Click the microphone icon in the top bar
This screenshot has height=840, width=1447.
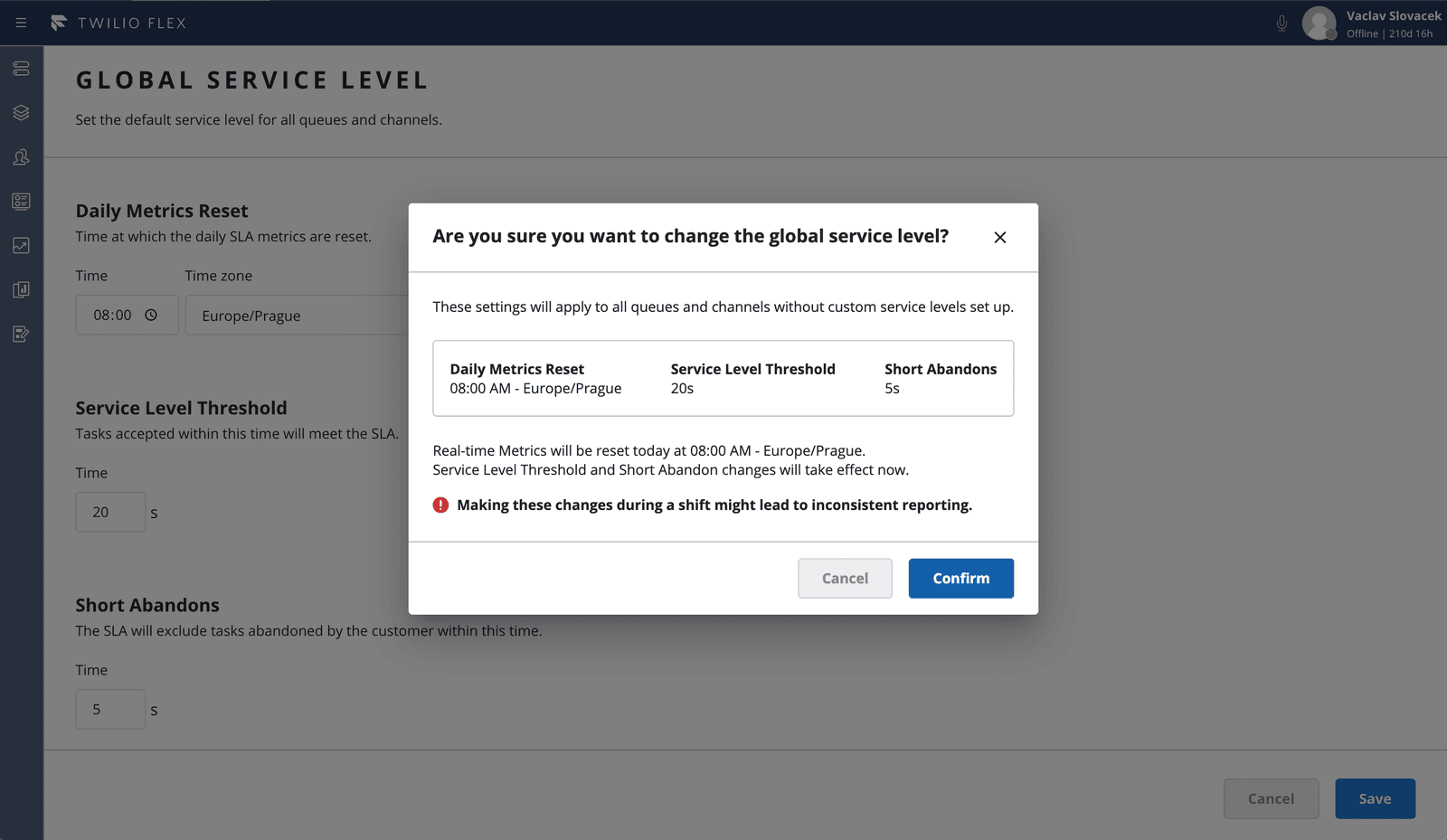pos(1281,24)
